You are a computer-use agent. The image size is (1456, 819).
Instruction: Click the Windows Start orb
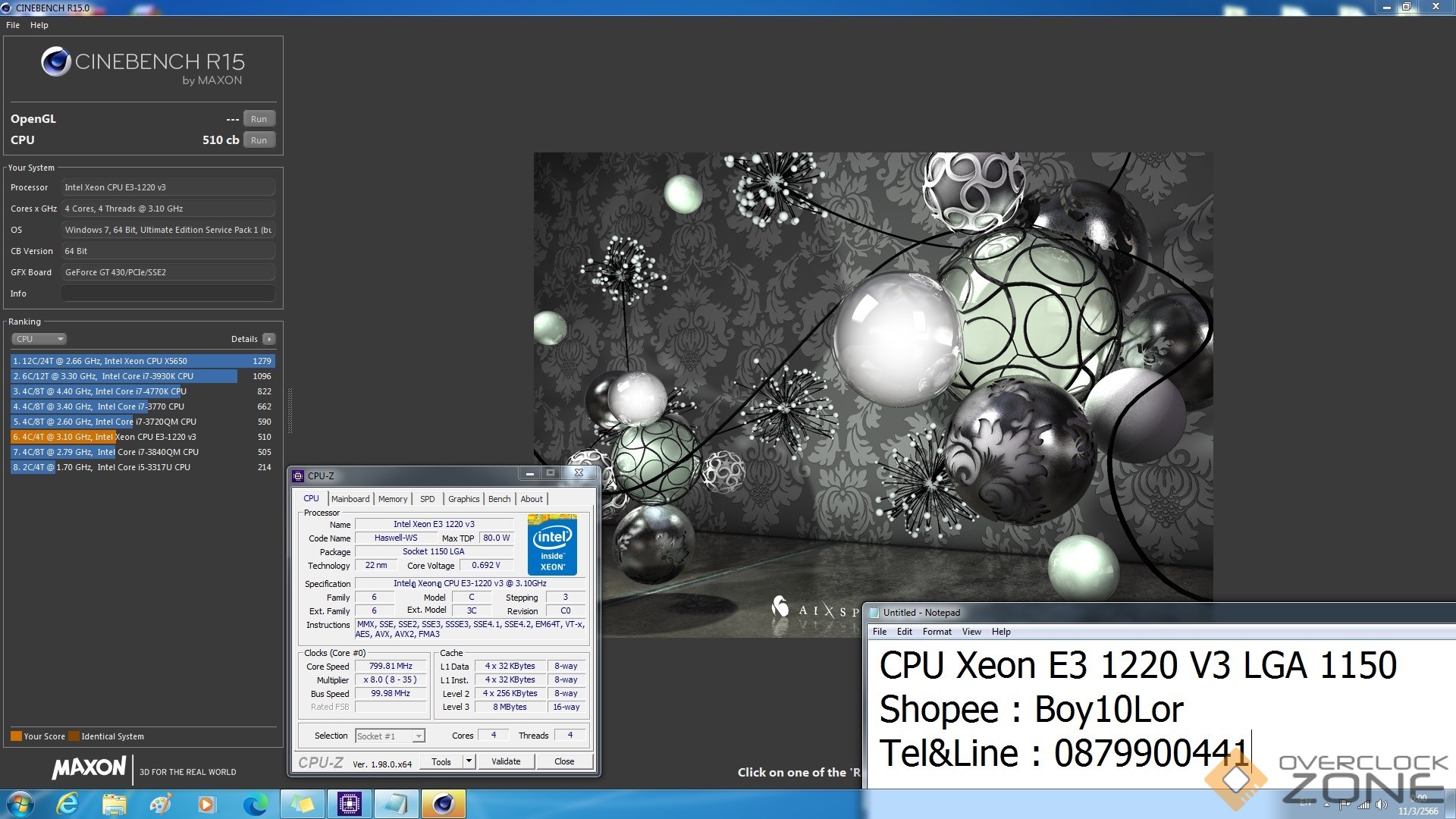20,803
